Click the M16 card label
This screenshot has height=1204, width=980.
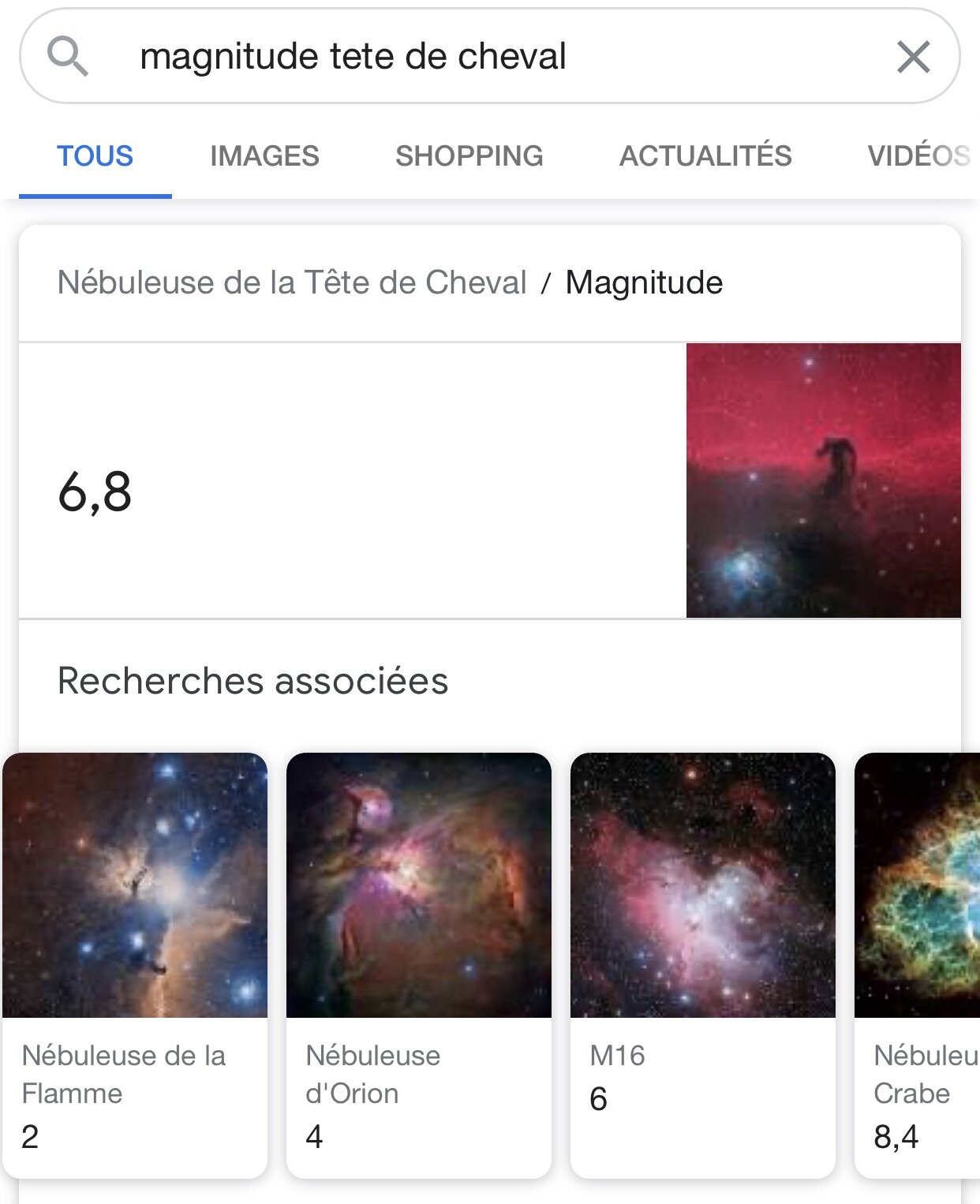pyautogui.click(x=617, y=1056)
